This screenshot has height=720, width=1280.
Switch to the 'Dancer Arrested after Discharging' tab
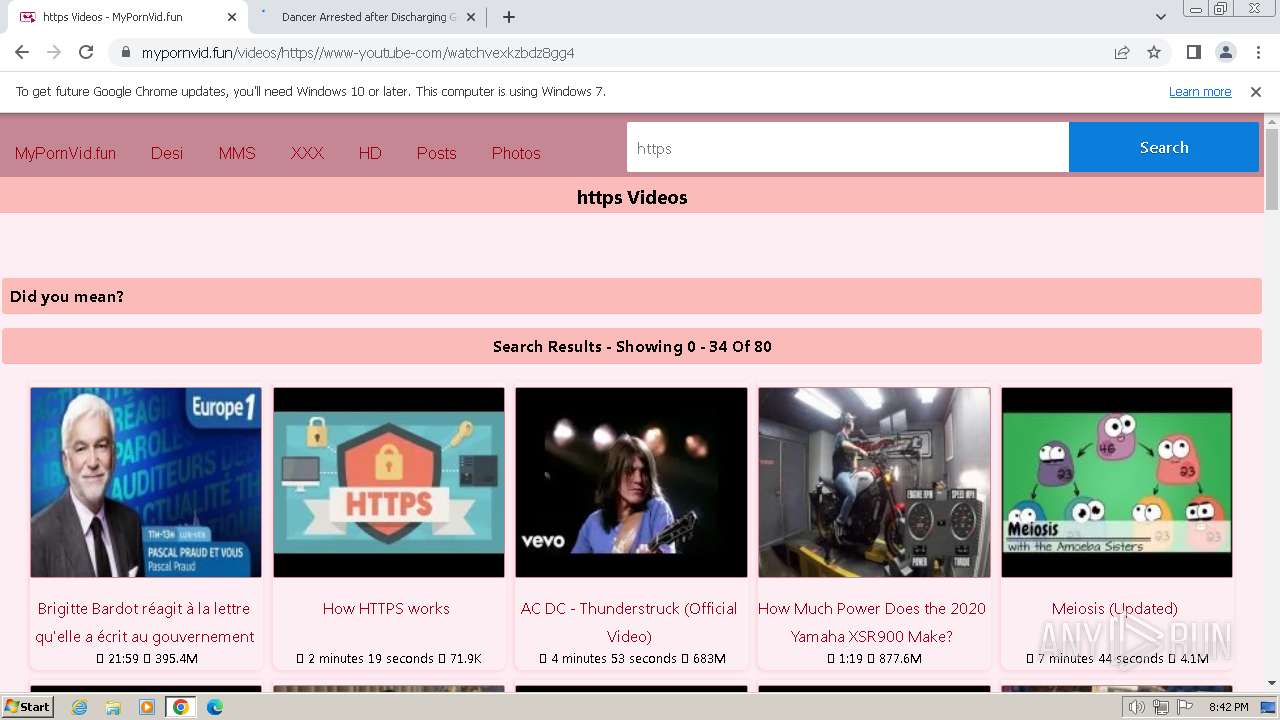pos(368,17)
